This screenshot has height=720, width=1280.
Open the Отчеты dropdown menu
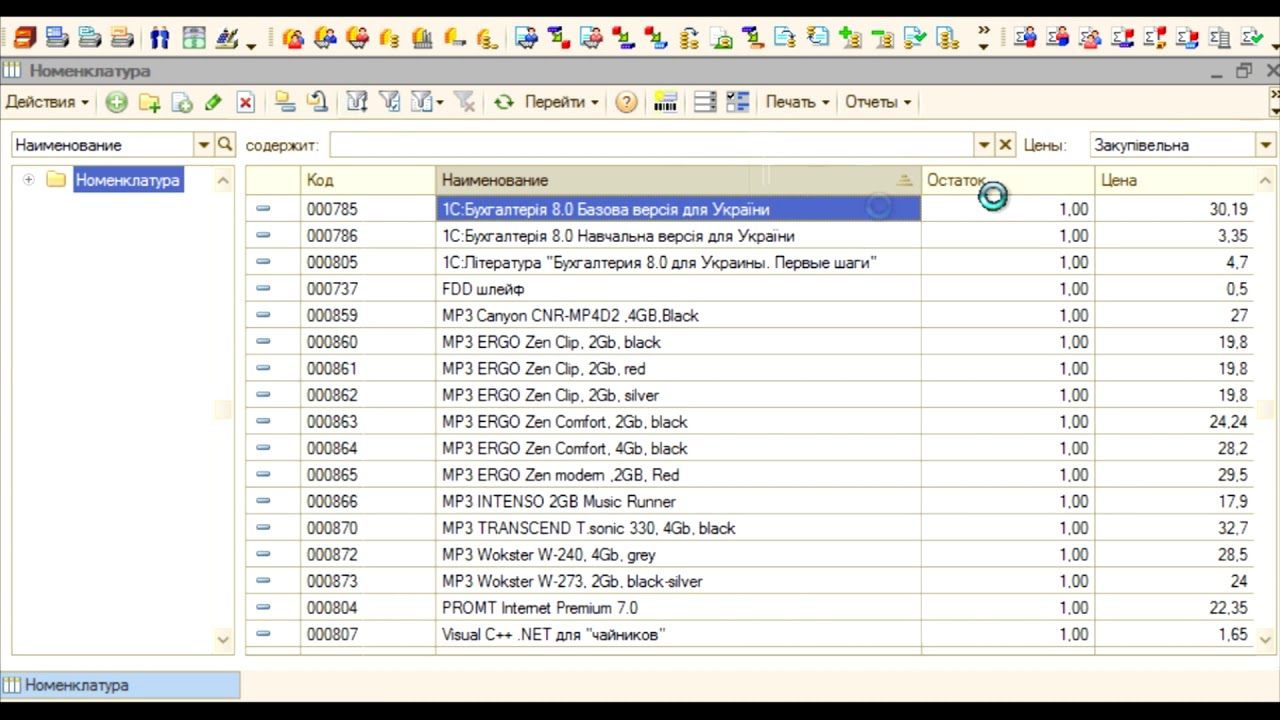[878, 102]
